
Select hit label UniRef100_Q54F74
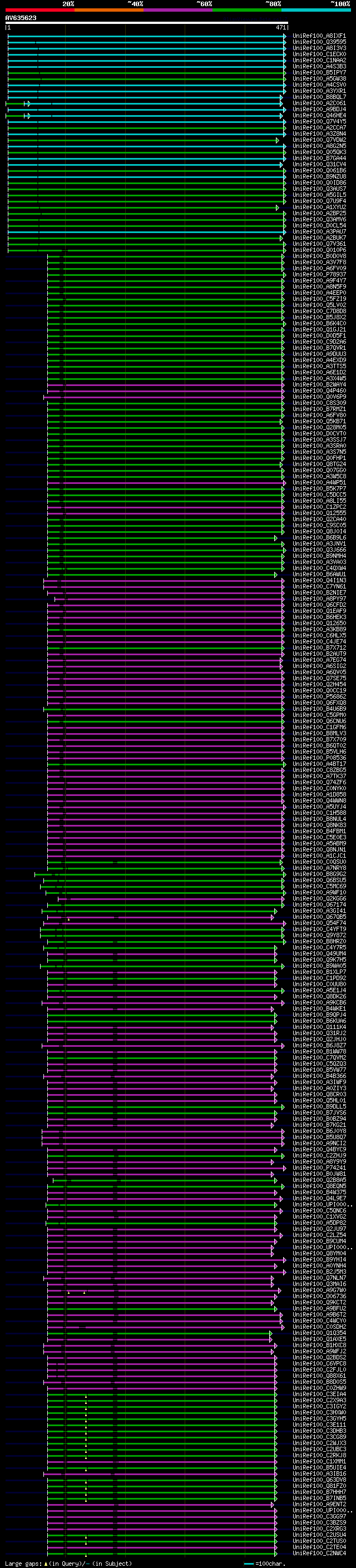pos(319,923)
